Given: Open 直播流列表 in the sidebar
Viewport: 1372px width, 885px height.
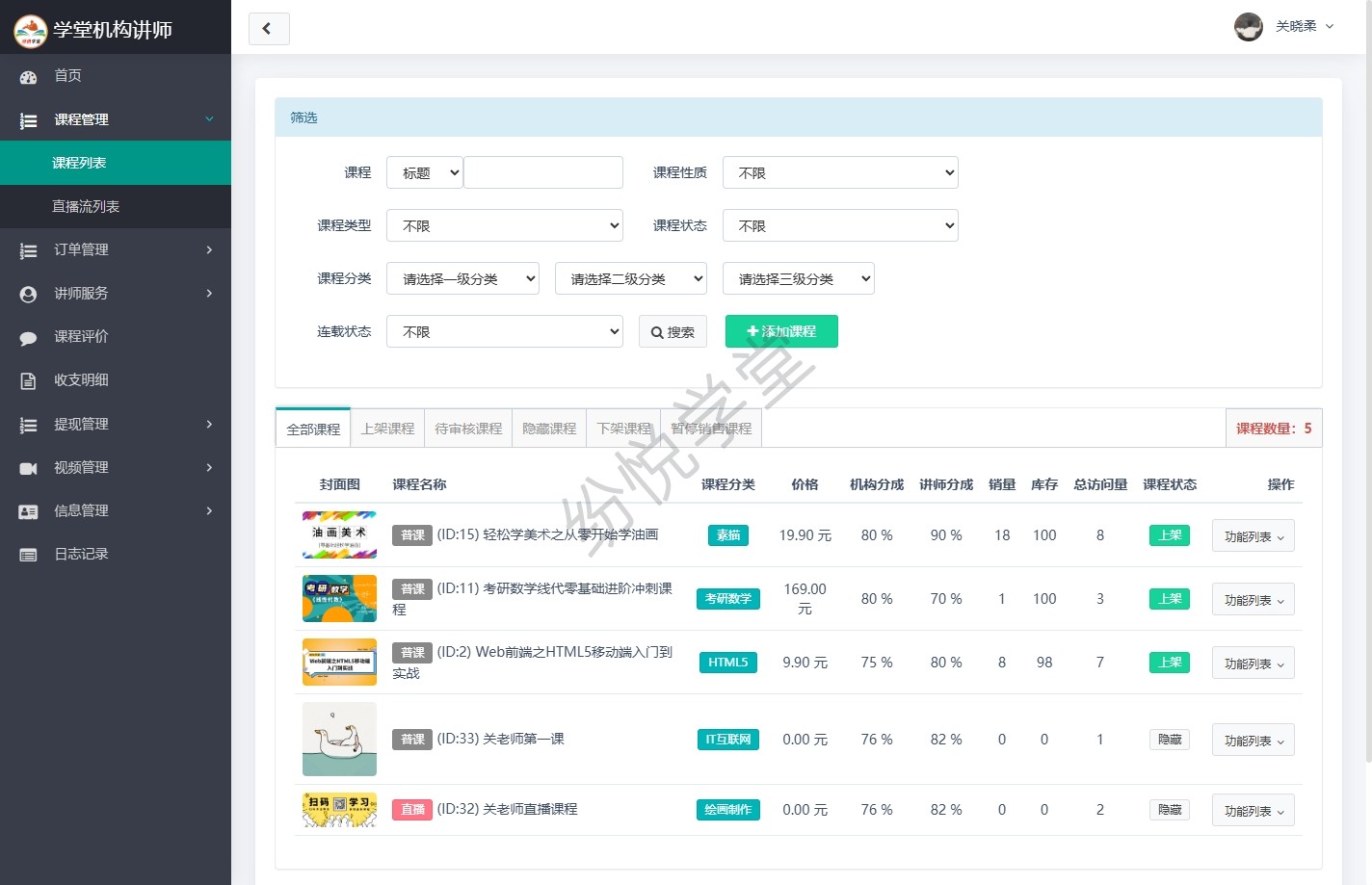Looking at the screenshot, I should [x=86, y=207].
